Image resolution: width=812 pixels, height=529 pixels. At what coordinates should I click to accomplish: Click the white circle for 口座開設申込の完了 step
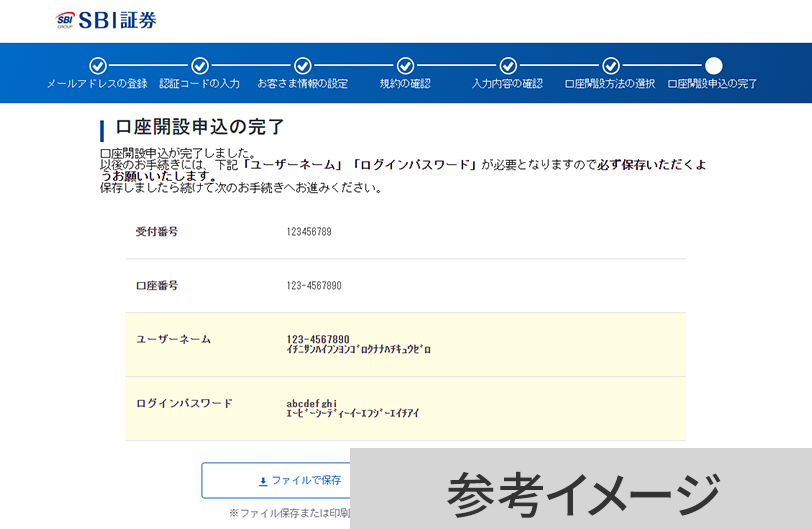pos(713,66)
